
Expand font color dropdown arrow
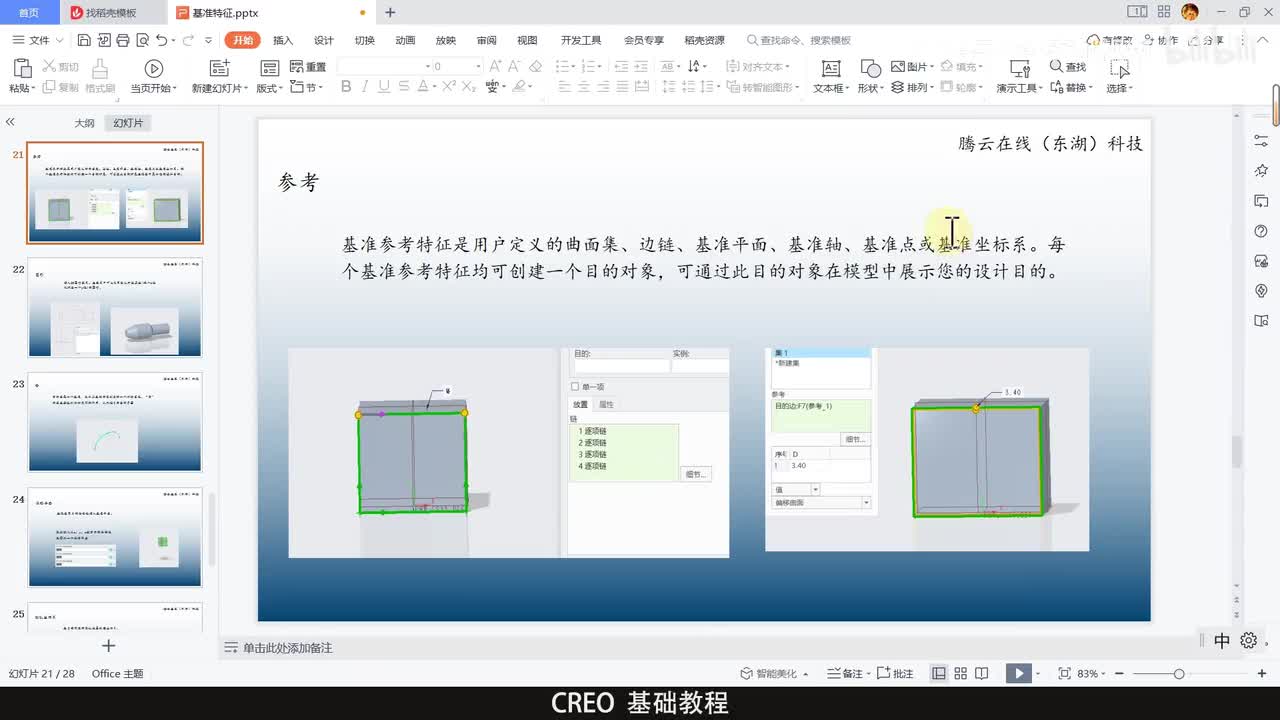(433, 88)
